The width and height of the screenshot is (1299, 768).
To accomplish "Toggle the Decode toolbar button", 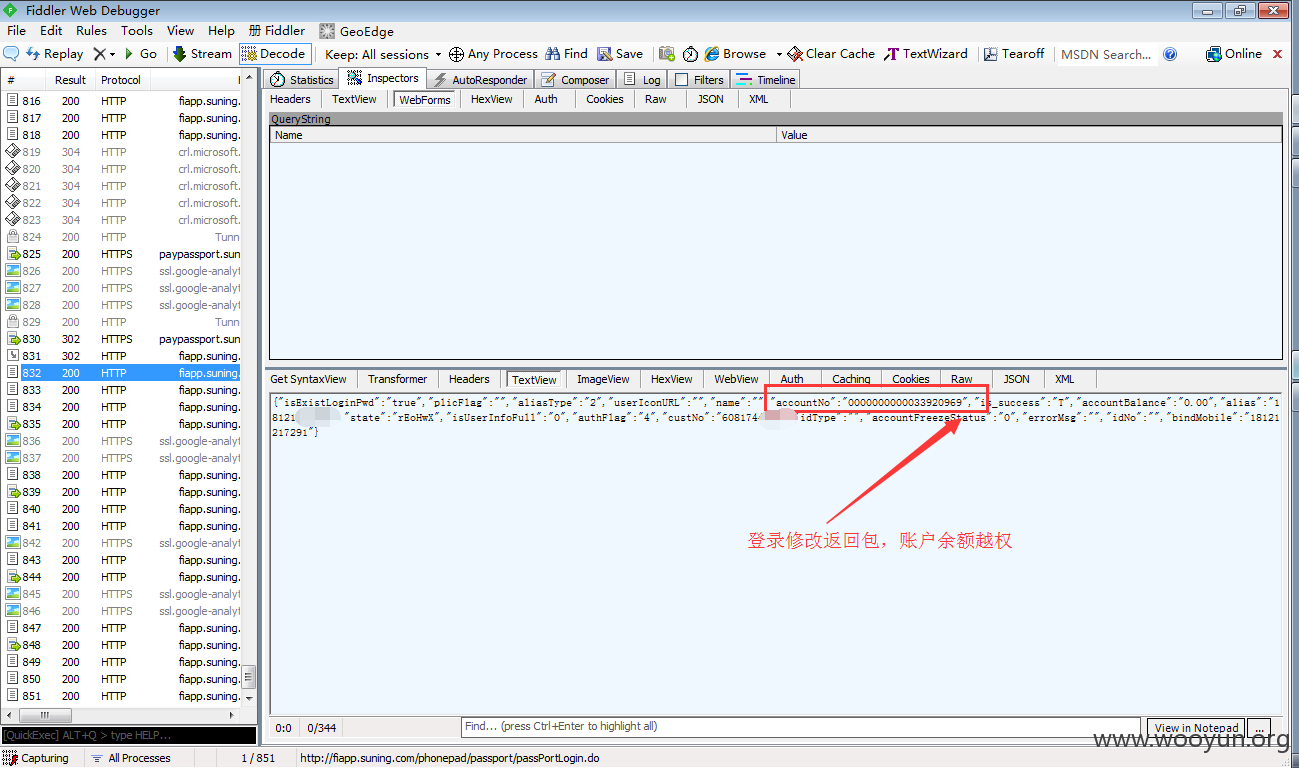I will tap(275, 54).
